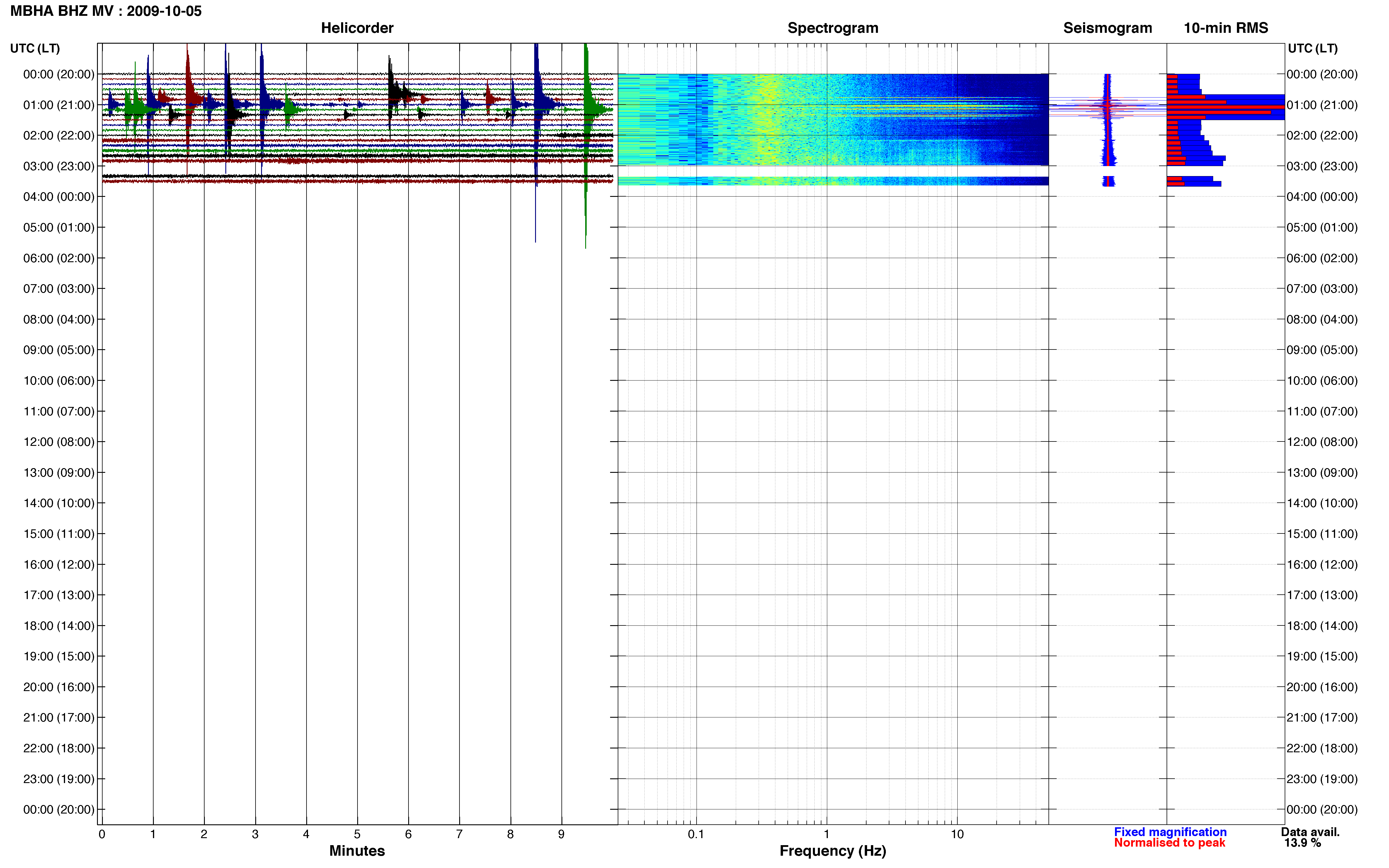Click the blue 'Fixed magnification' legend text

click(1170, 832)
